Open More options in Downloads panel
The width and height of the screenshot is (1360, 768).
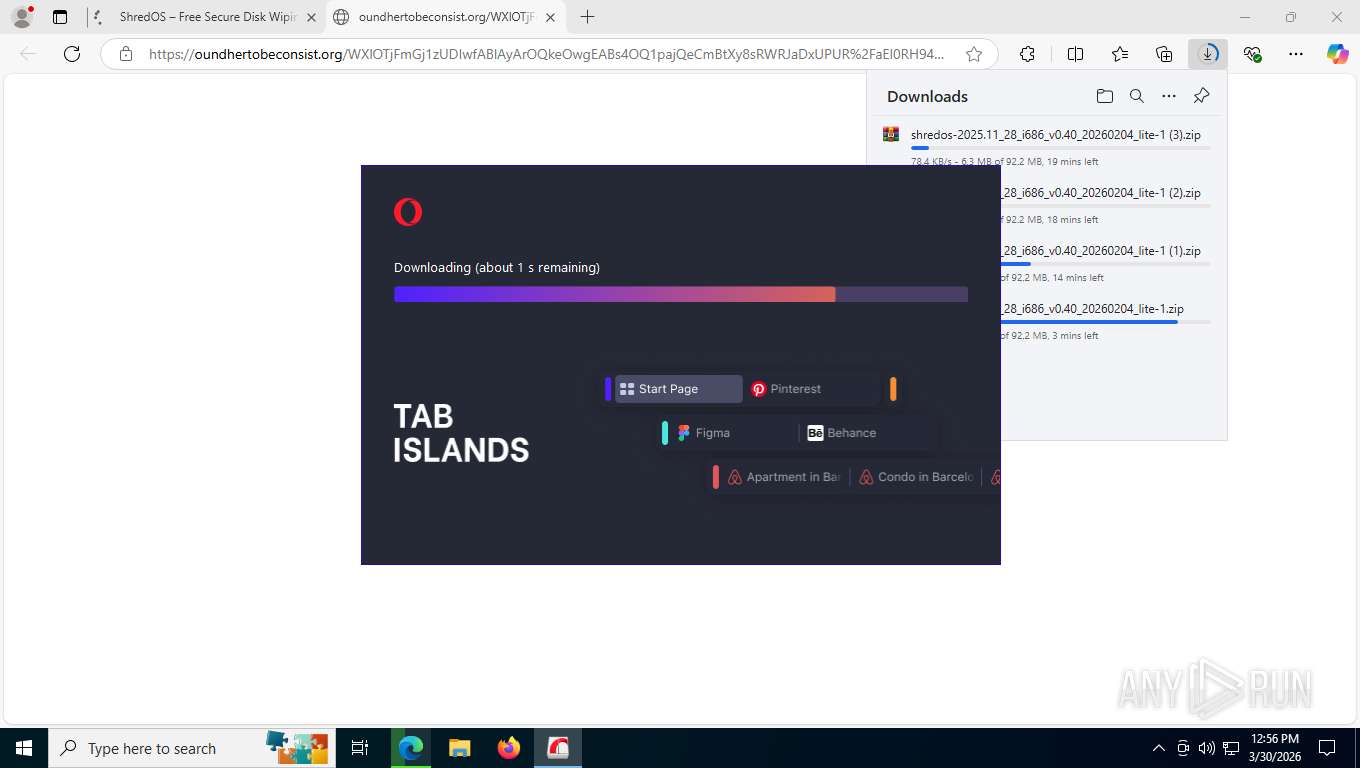[x=1169, y=96]
